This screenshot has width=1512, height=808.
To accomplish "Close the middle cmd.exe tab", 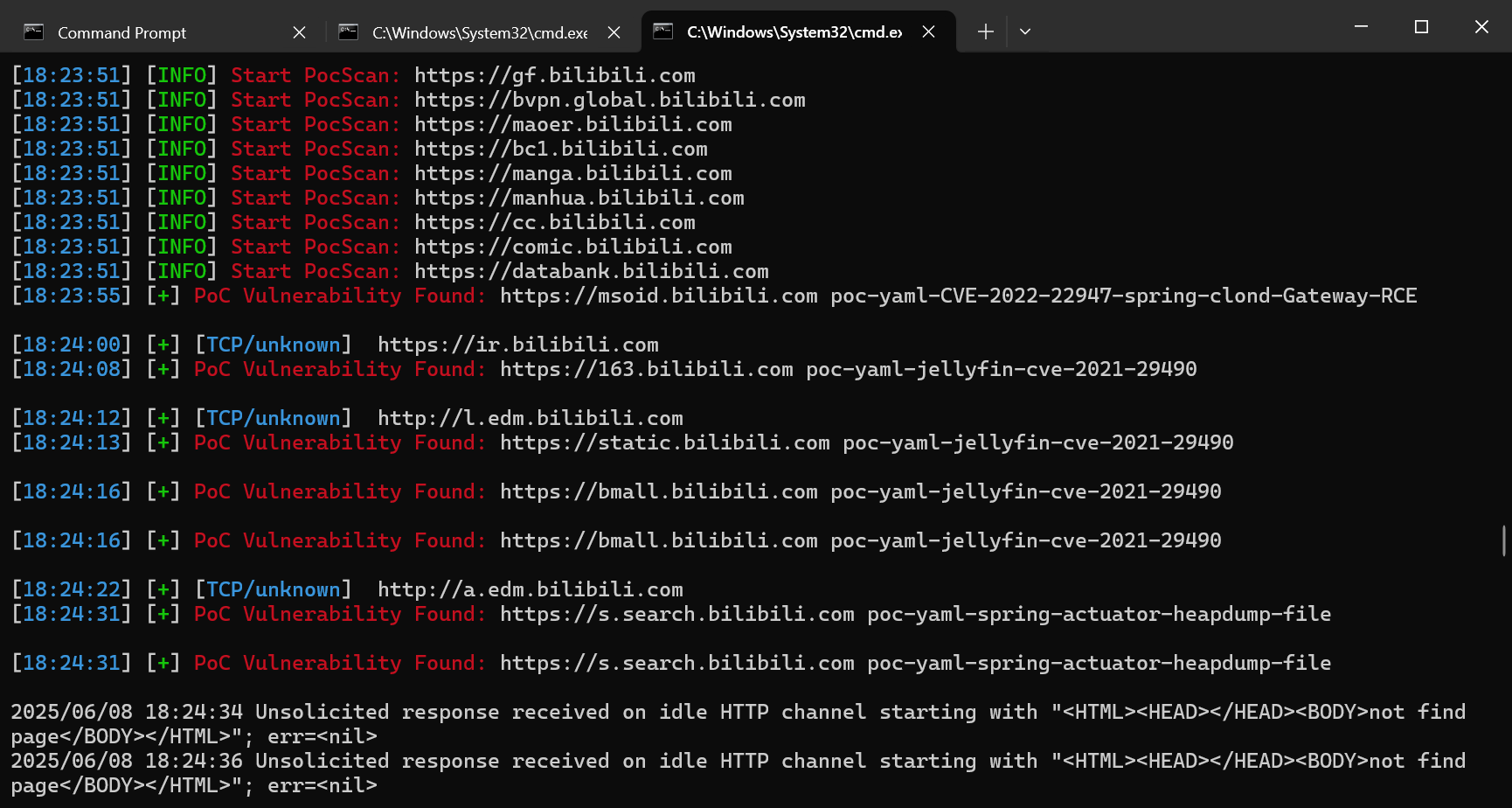I will click(x=614, y=32).
